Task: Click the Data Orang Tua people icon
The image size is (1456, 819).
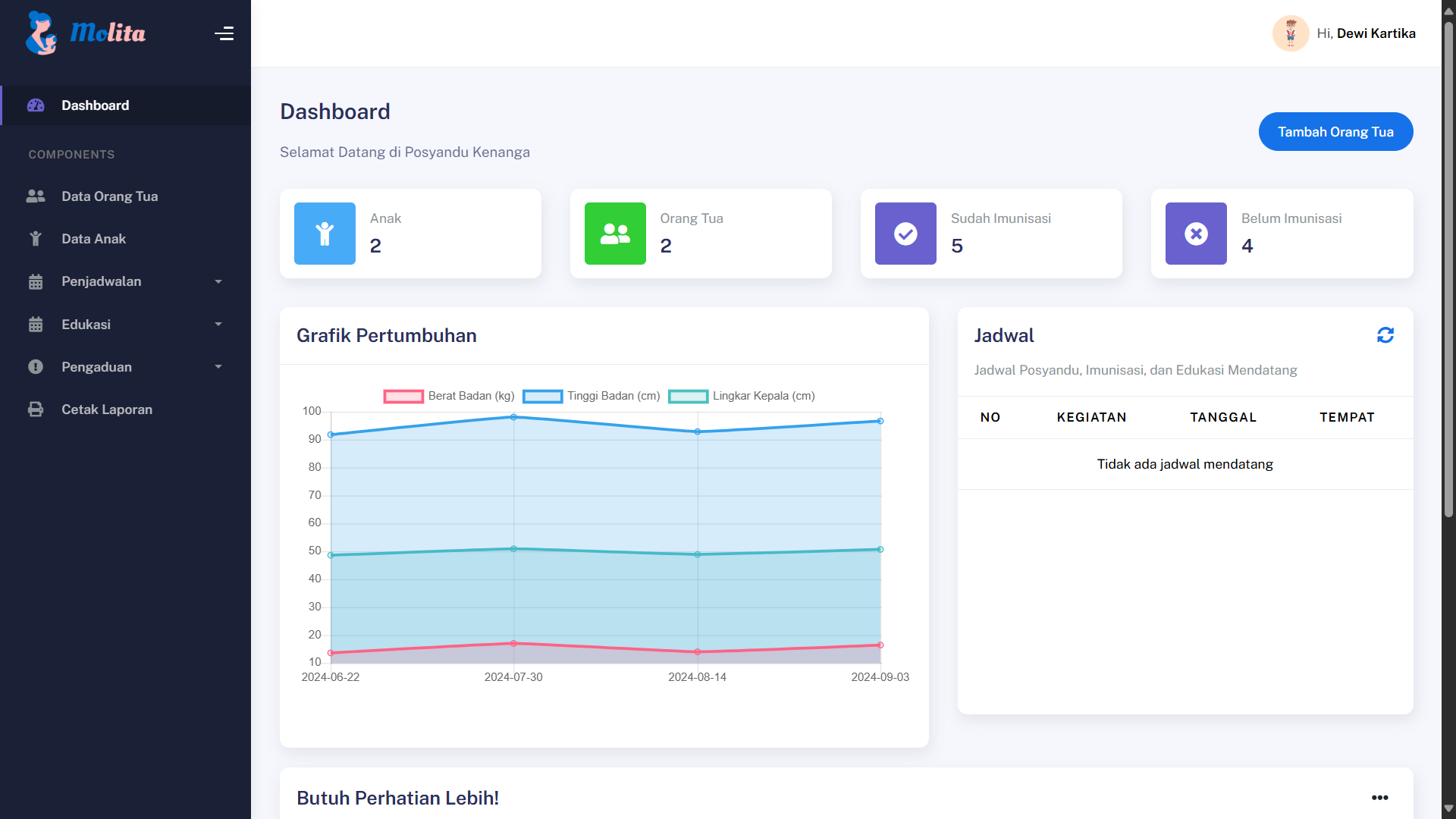Action: 36,196
